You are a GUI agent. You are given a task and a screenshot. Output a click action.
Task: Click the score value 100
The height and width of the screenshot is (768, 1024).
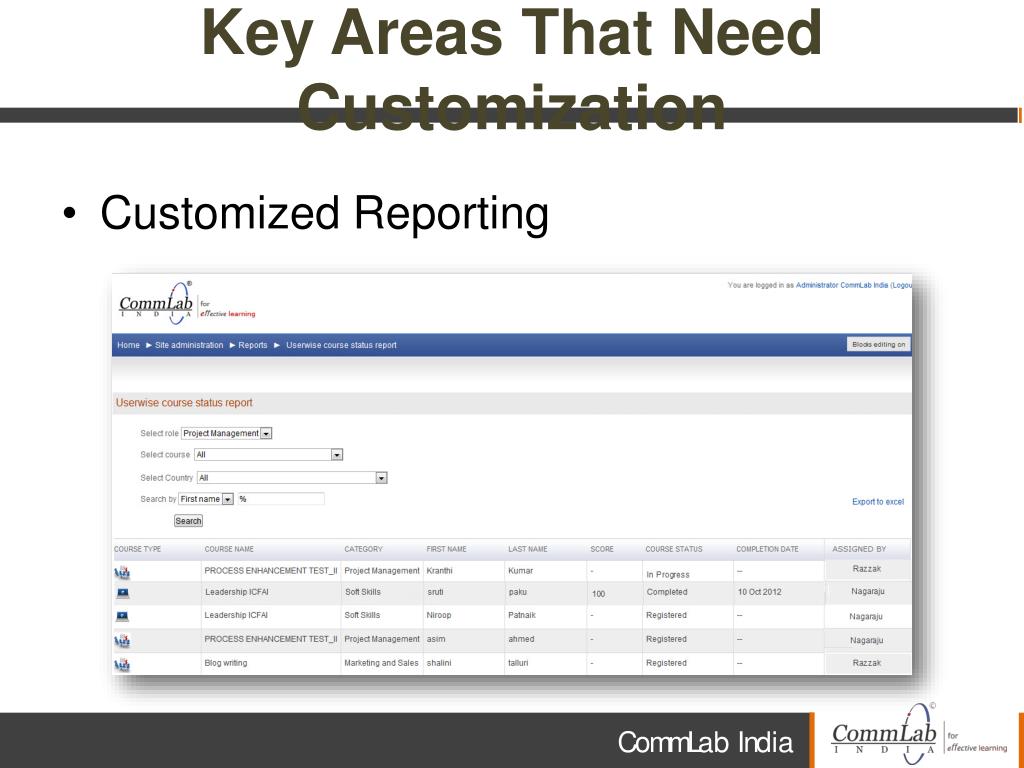point(598,594)
